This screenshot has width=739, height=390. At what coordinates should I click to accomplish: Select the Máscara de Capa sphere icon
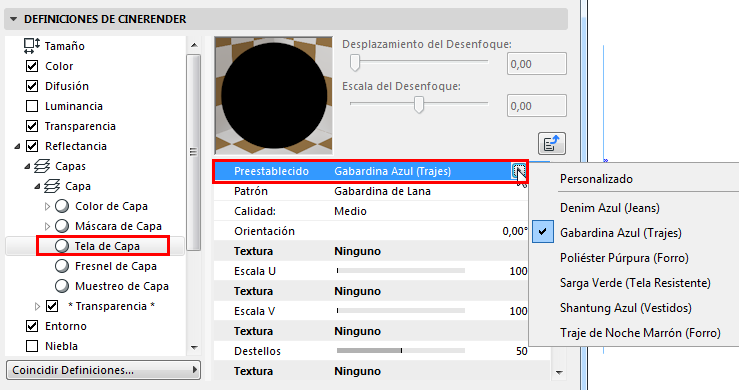[62, 226]
